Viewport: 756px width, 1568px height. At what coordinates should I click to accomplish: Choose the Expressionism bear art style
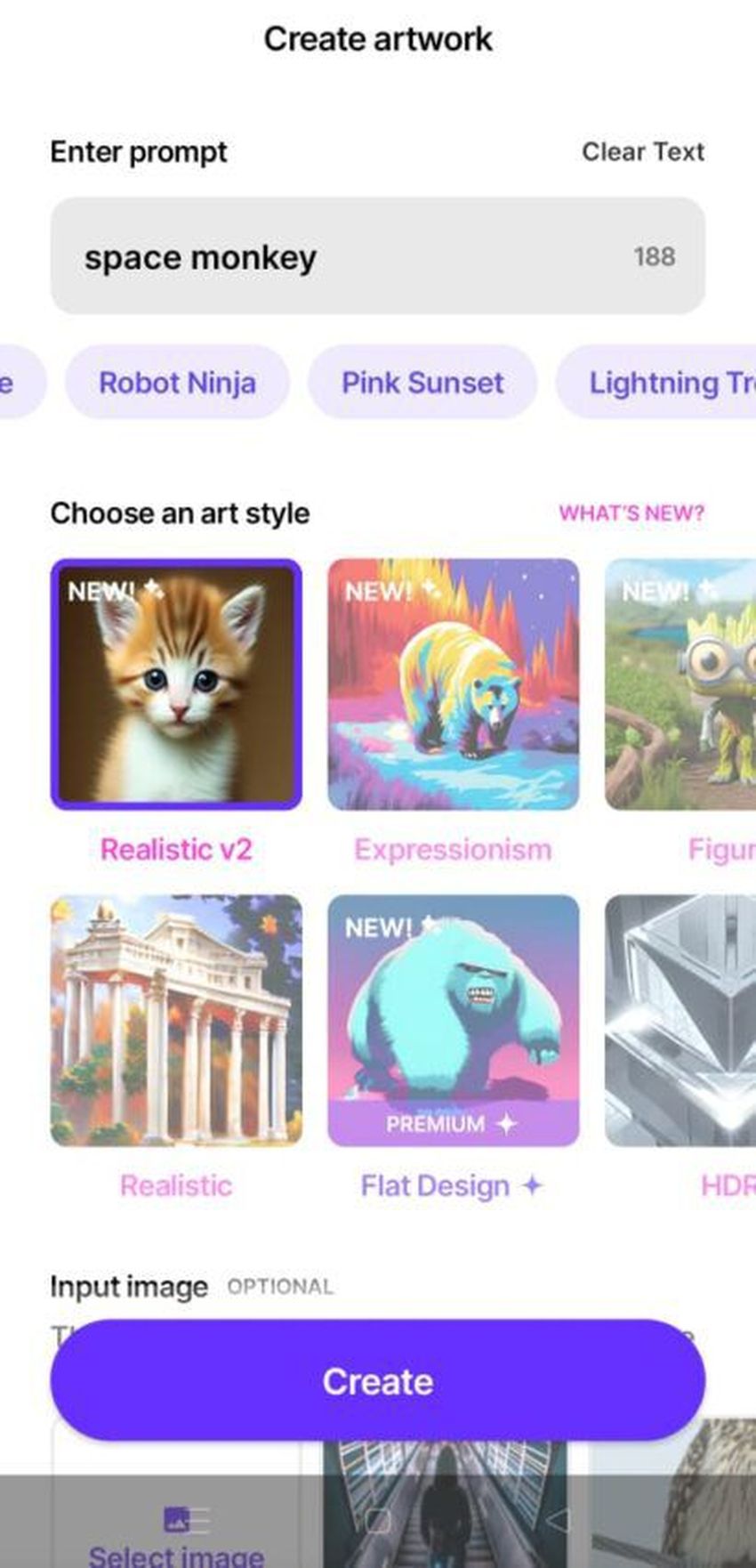click(x=454, y=684)
